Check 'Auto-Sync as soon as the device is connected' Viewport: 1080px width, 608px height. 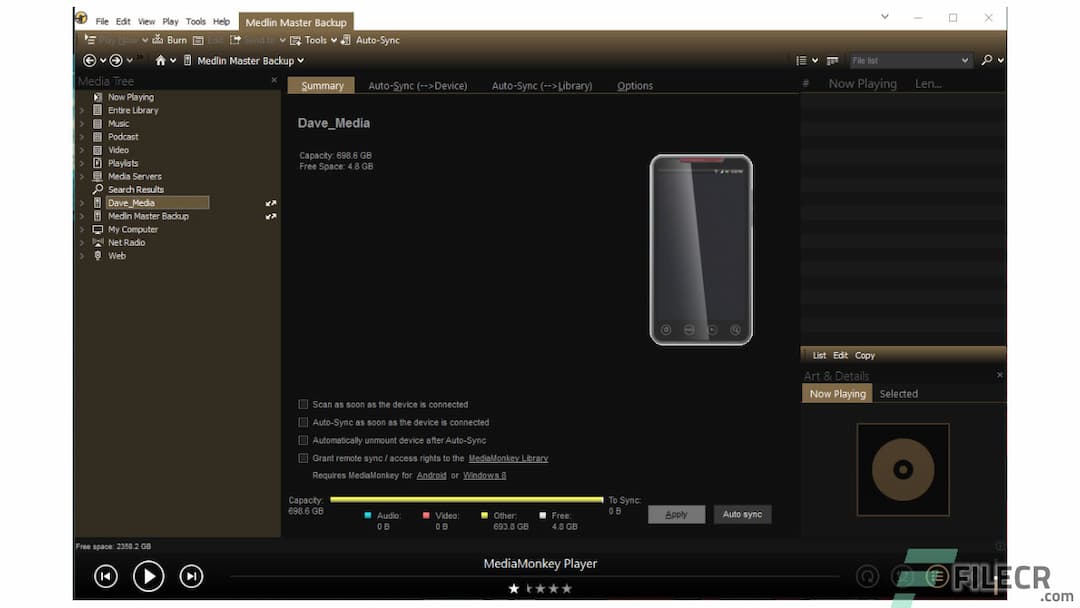point(303,422)
